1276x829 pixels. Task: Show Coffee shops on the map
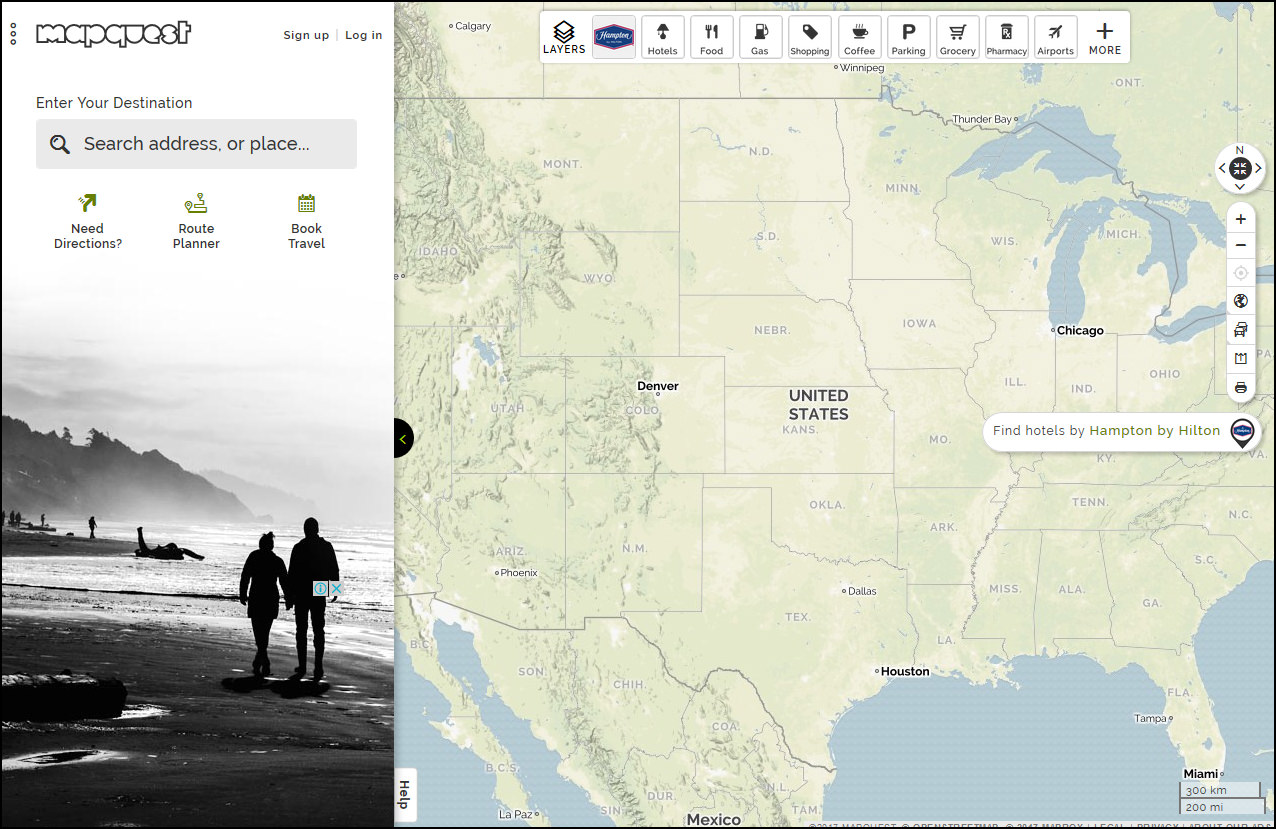coord(859,37)
